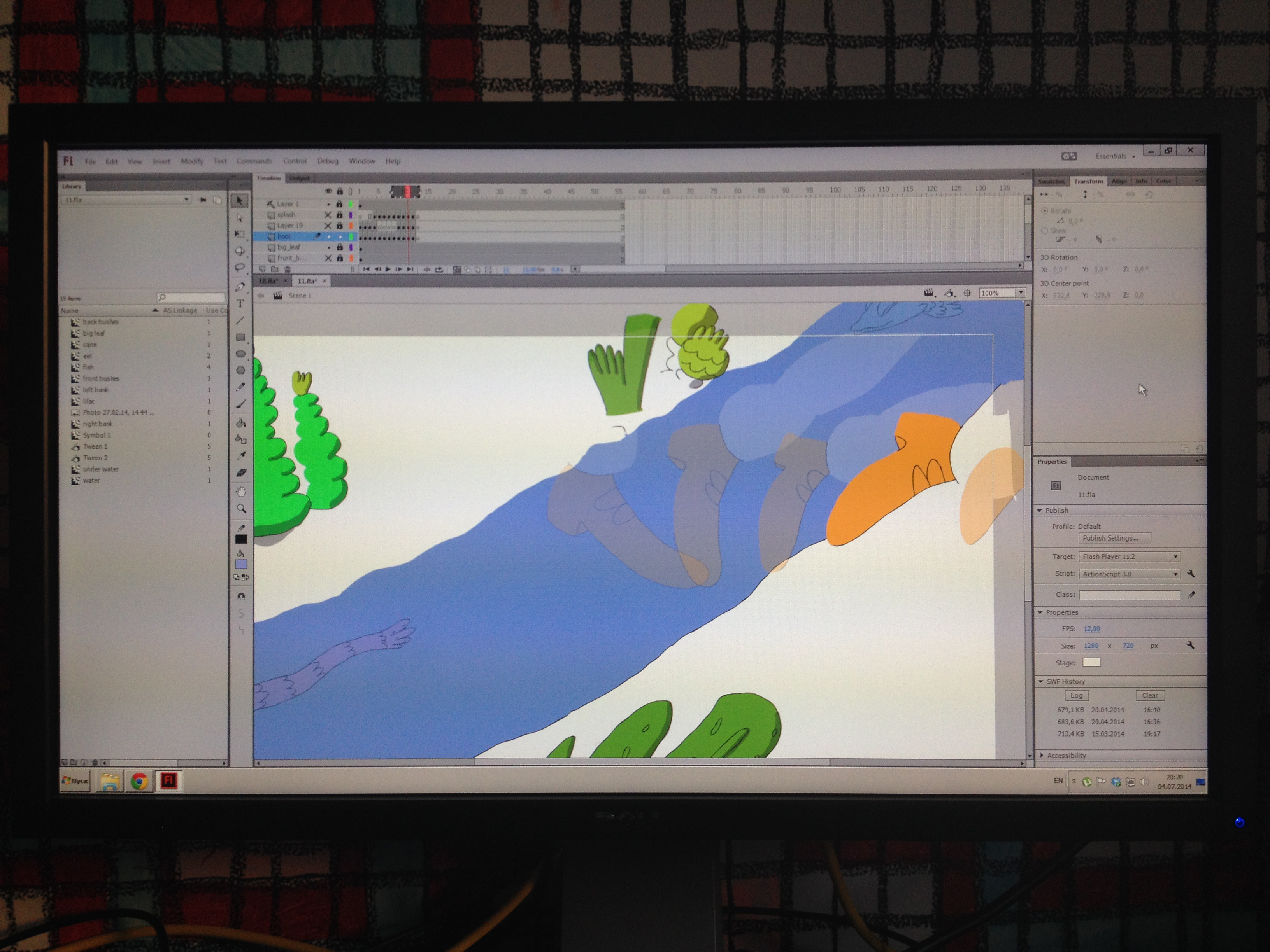Image resolution: width=1270 pixels, height=952 pixels.
Task: Select the Hand tool
Action: (241, 492)
